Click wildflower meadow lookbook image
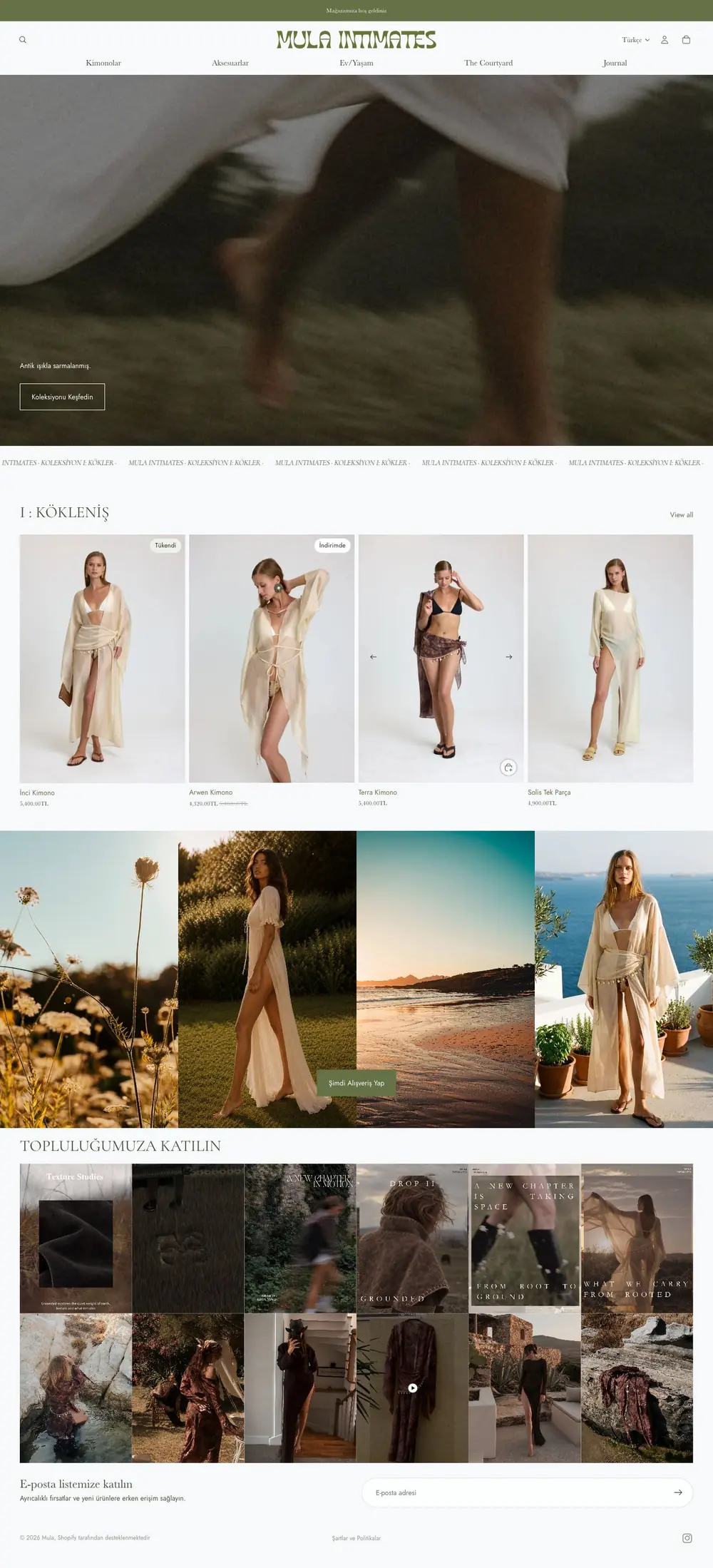713x1568 pixels. point(89,979)
